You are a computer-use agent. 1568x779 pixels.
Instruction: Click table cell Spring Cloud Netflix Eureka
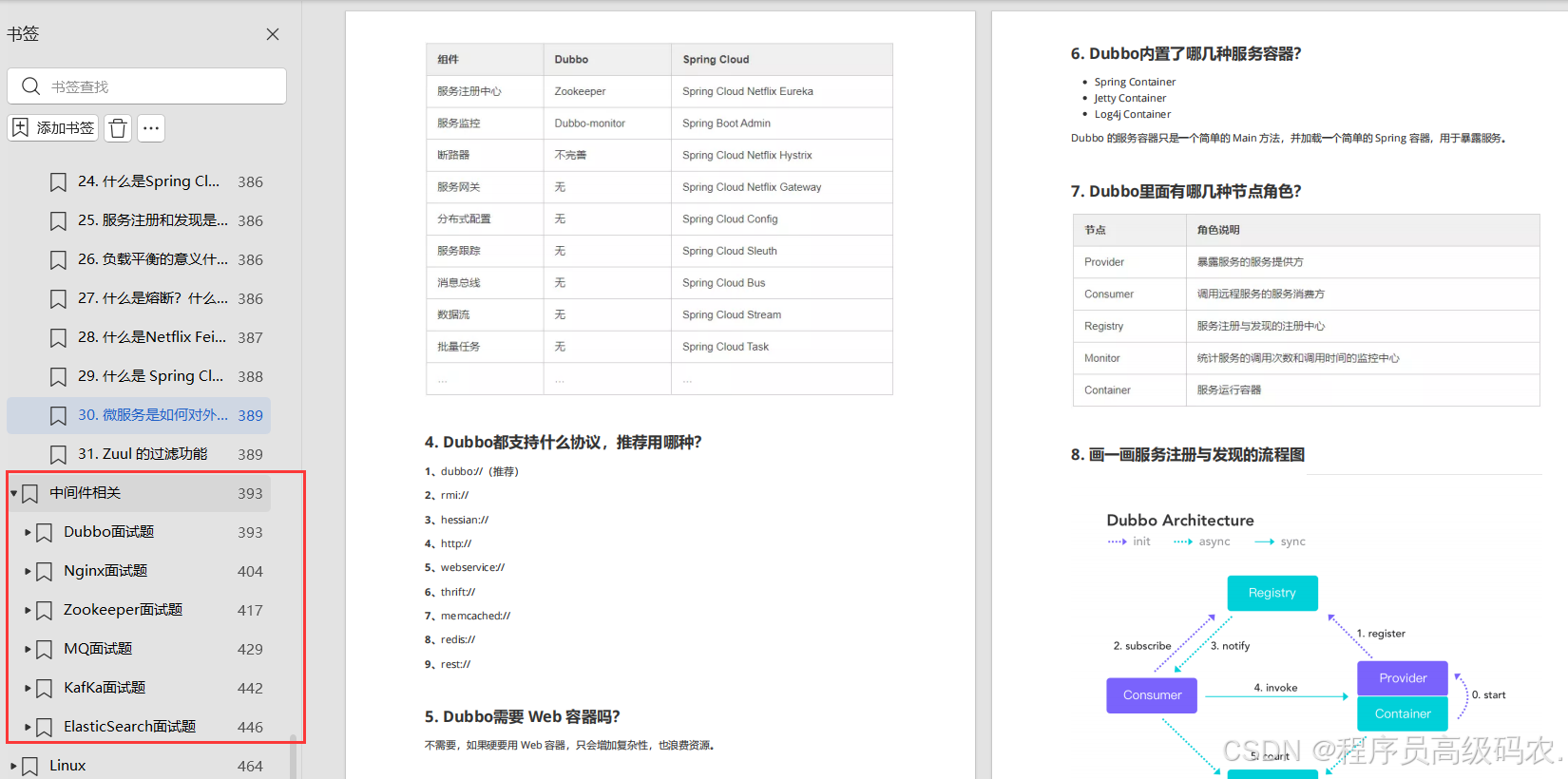click(748, 91)
